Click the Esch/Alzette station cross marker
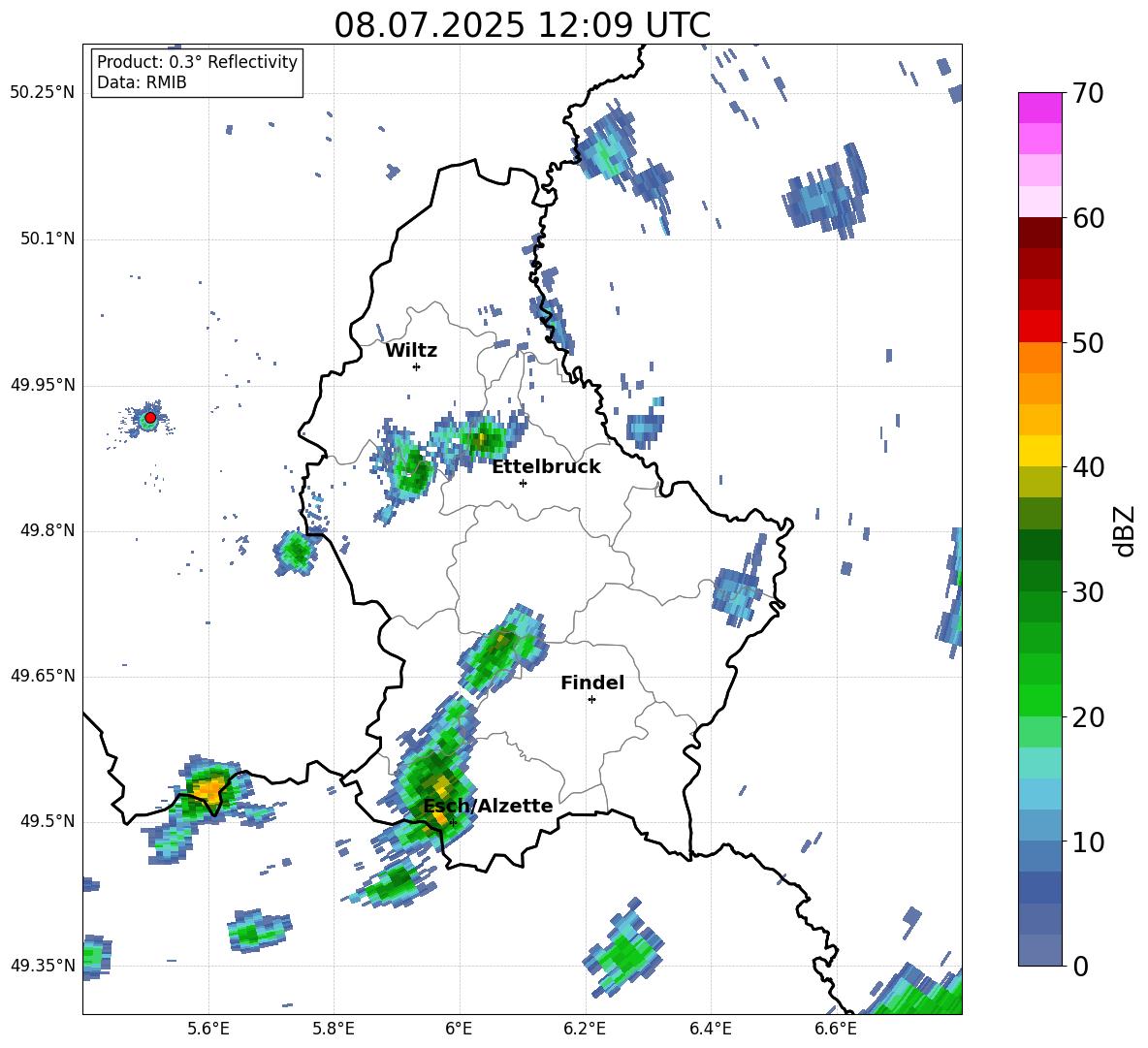This screenshot has height=1048, width=1148. [x=453, y=822]
